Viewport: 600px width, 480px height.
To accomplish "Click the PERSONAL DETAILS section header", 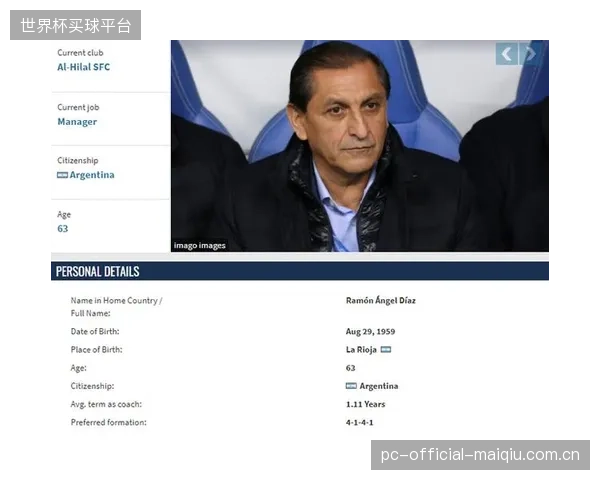I will pyautogui.click(x=300, y=271).
